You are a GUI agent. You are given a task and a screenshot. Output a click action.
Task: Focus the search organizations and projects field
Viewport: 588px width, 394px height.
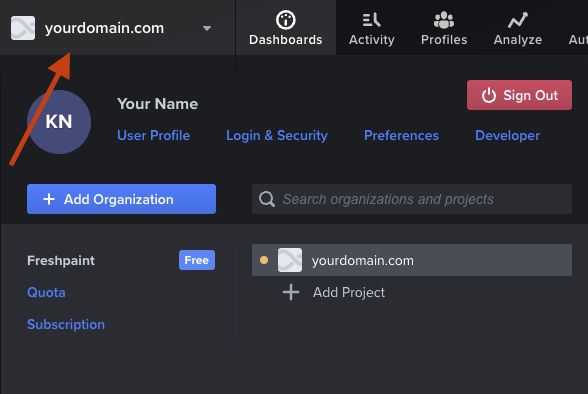pos(412,199)
